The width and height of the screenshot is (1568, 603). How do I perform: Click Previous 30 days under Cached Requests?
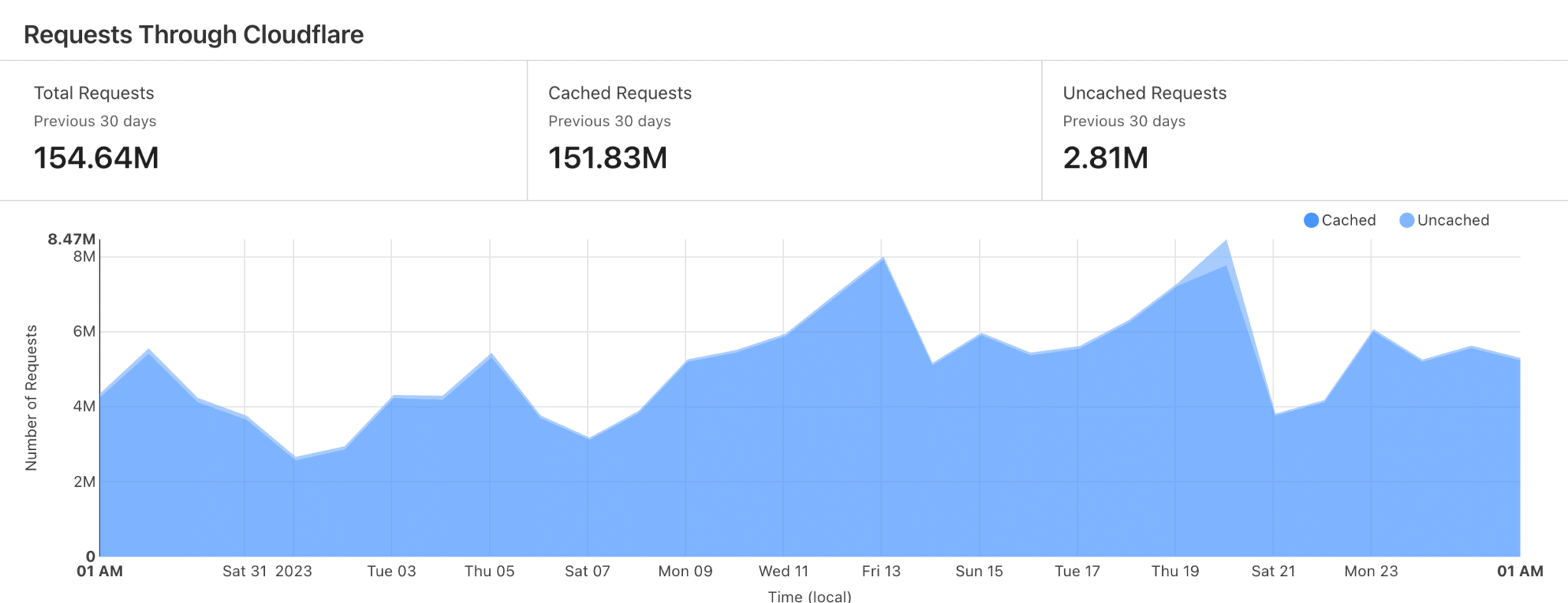click(x=609, y=121)
